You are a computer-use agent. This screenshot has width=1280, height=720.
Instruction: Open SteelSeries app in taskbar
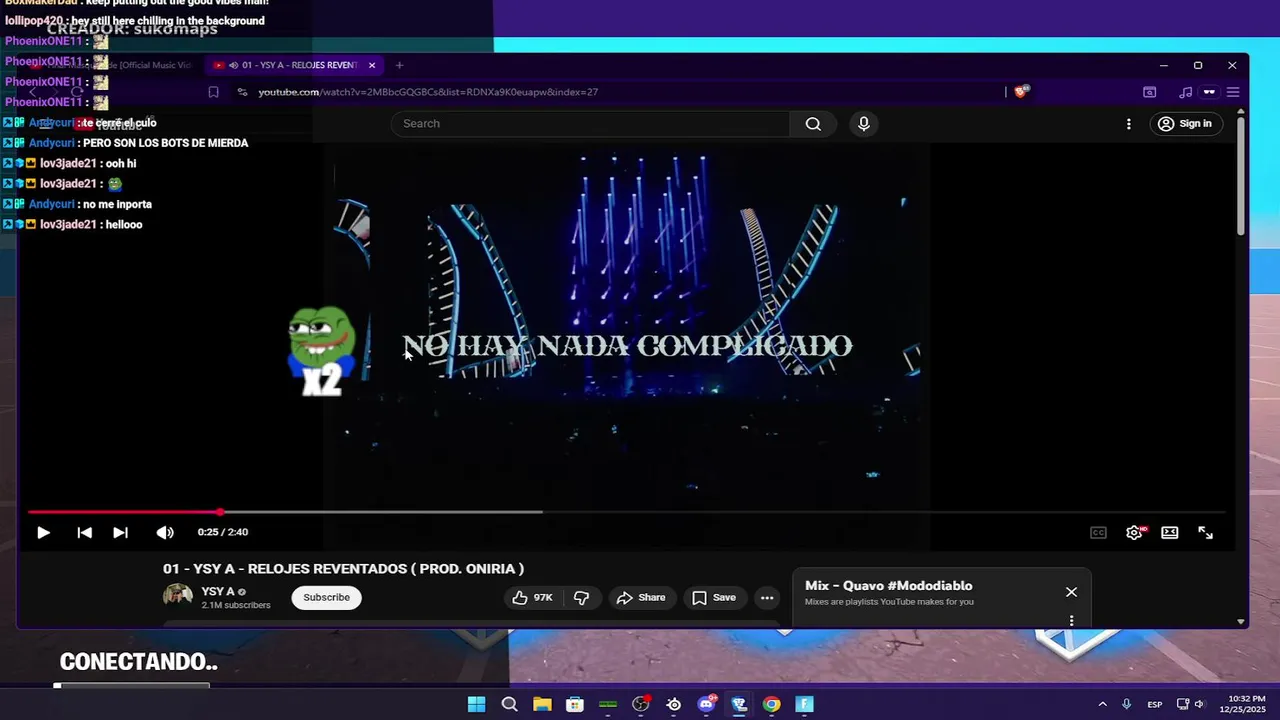click(x=674, y=704)
